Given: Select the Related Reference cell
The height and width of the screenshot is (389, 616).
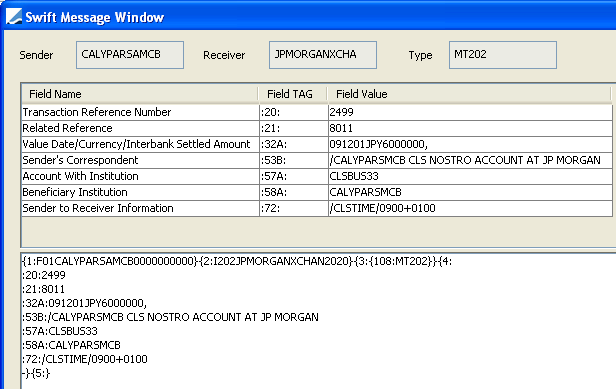Looking at the screenshot, I should point(140,128).
